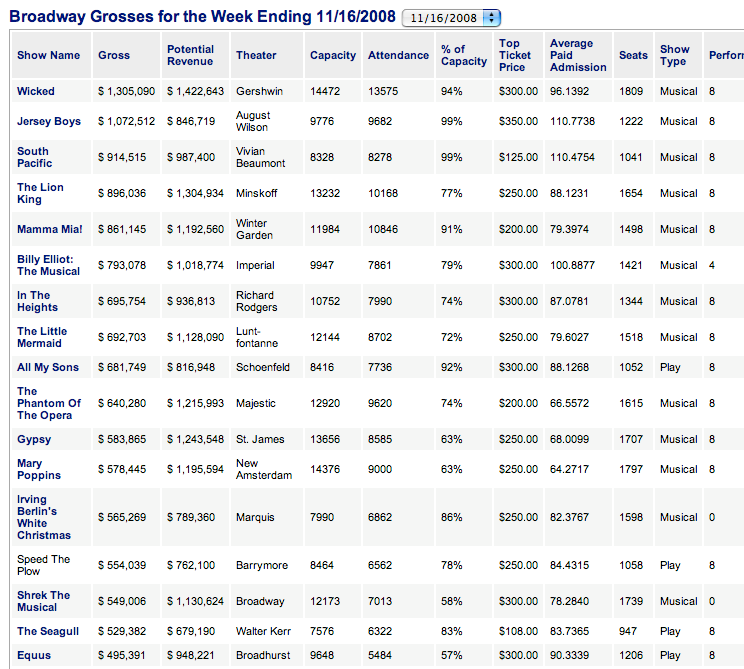Open the In The Heights link
This screenshot has height=669, width=744.
[x=37, y=301]
